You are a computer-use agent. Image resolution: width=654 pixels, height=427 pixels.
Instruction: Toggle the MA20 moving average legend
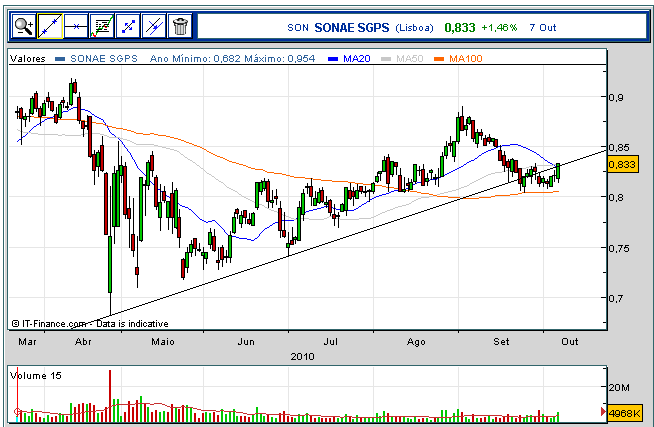pyautogui.click(x=357, y=59)
